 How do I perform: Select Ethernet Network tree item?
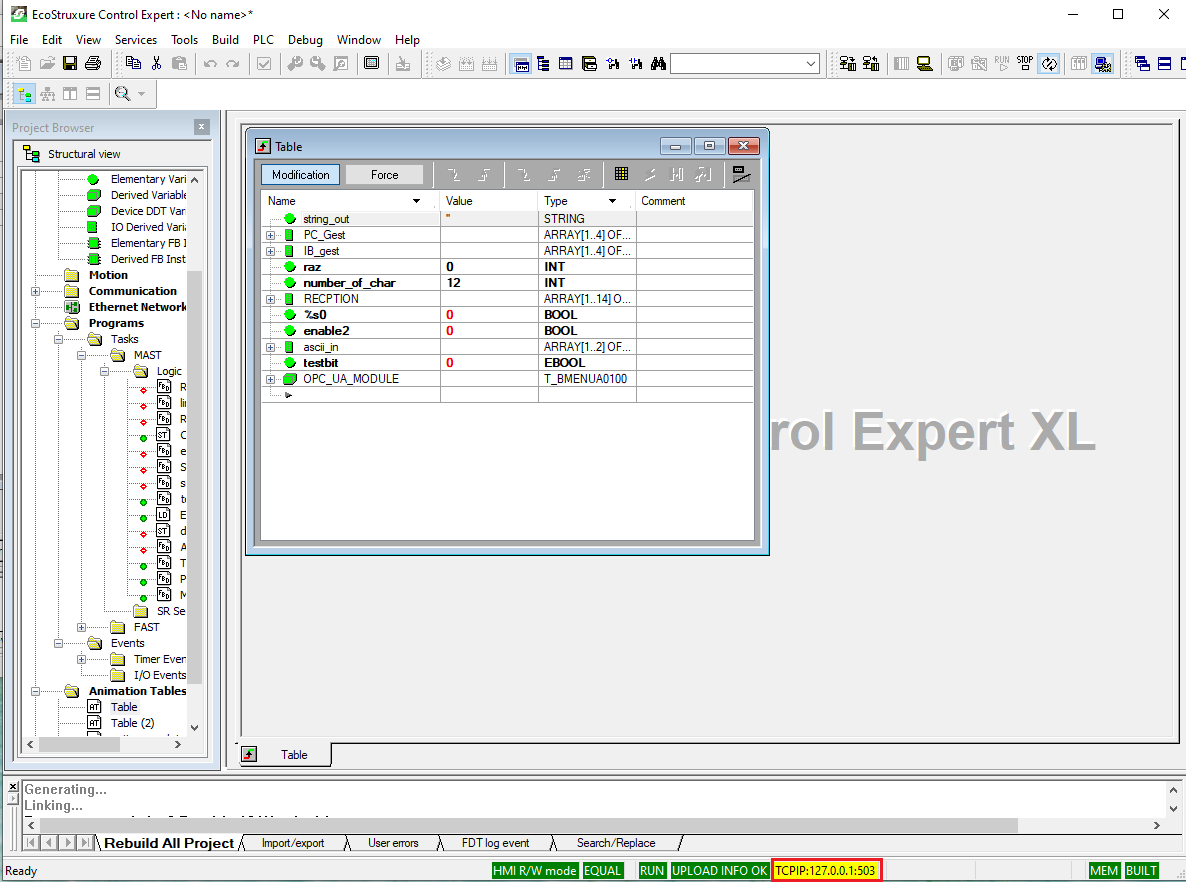click(137, 307)
